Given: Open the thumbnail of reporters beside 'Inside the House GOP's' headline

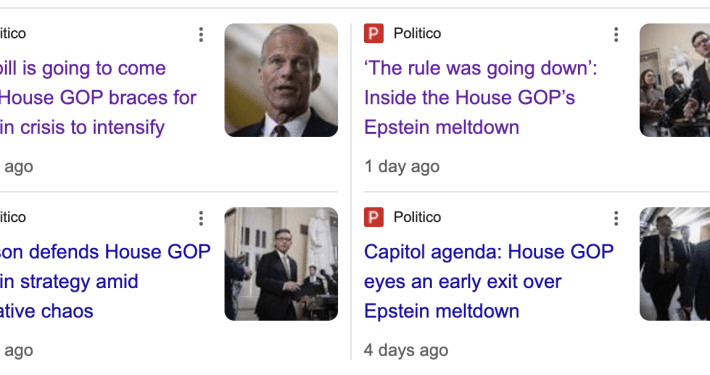Looking at the screenshot, I should pos(675,80).
